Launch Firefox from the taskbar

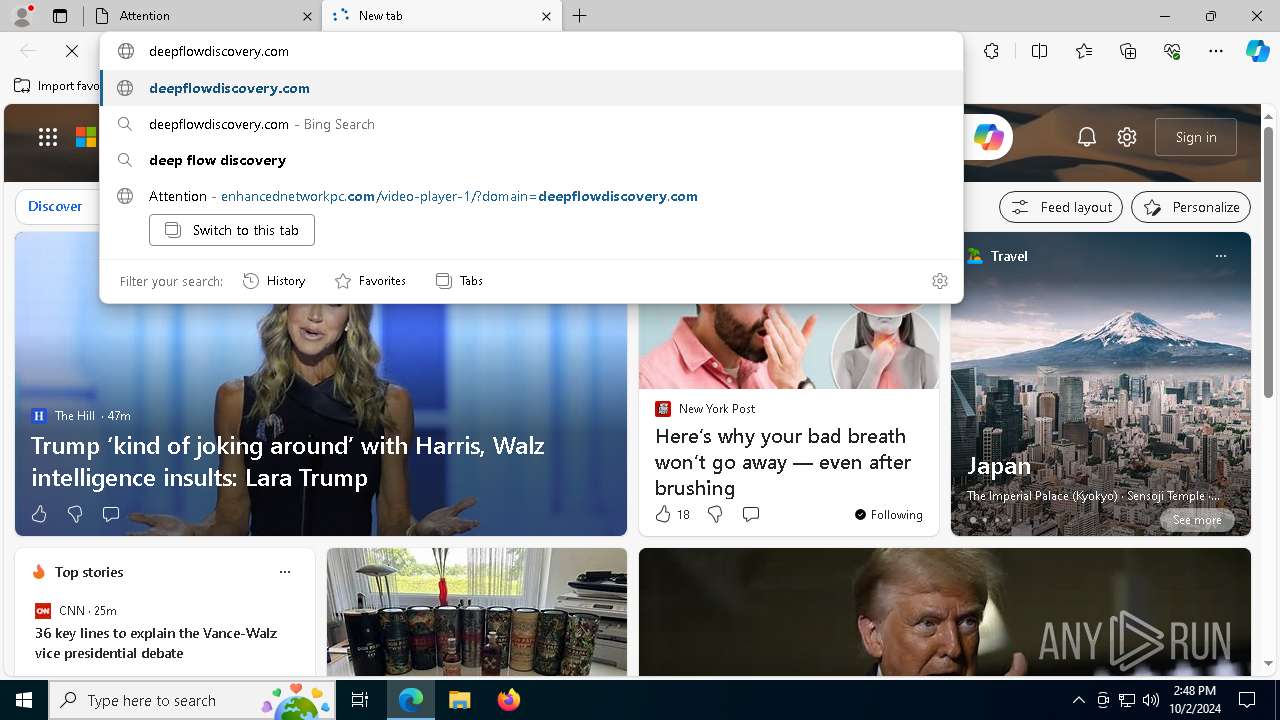(x=509, y=700)
